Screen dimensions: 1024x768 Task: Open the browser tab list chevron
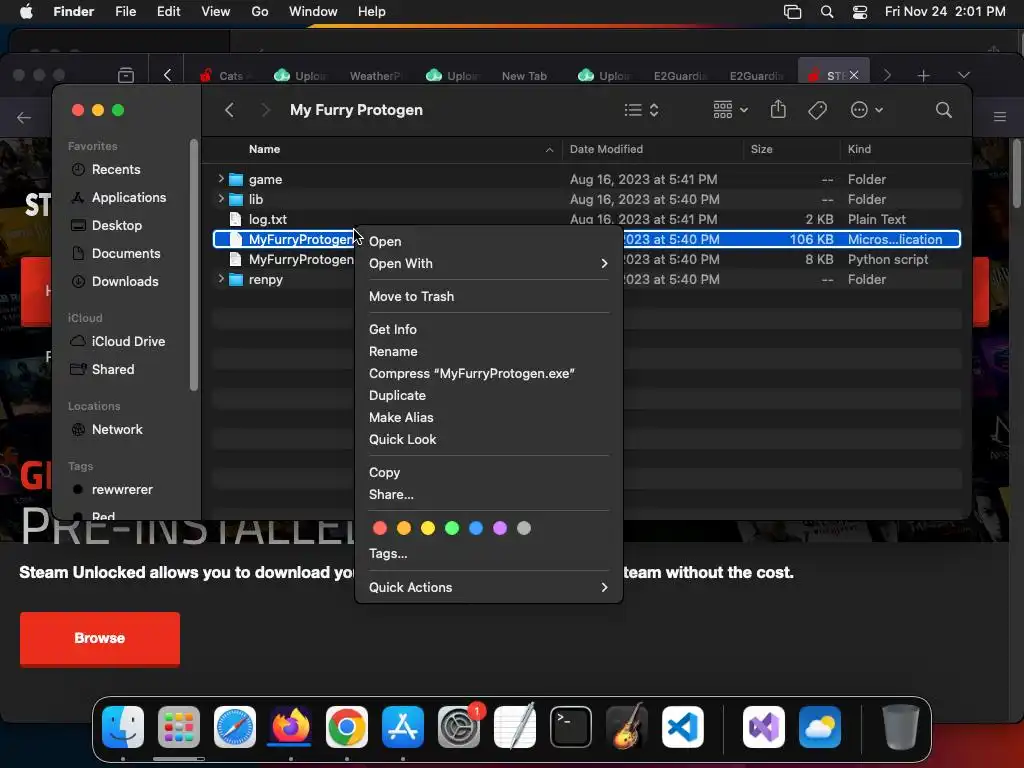pos(963,75)
